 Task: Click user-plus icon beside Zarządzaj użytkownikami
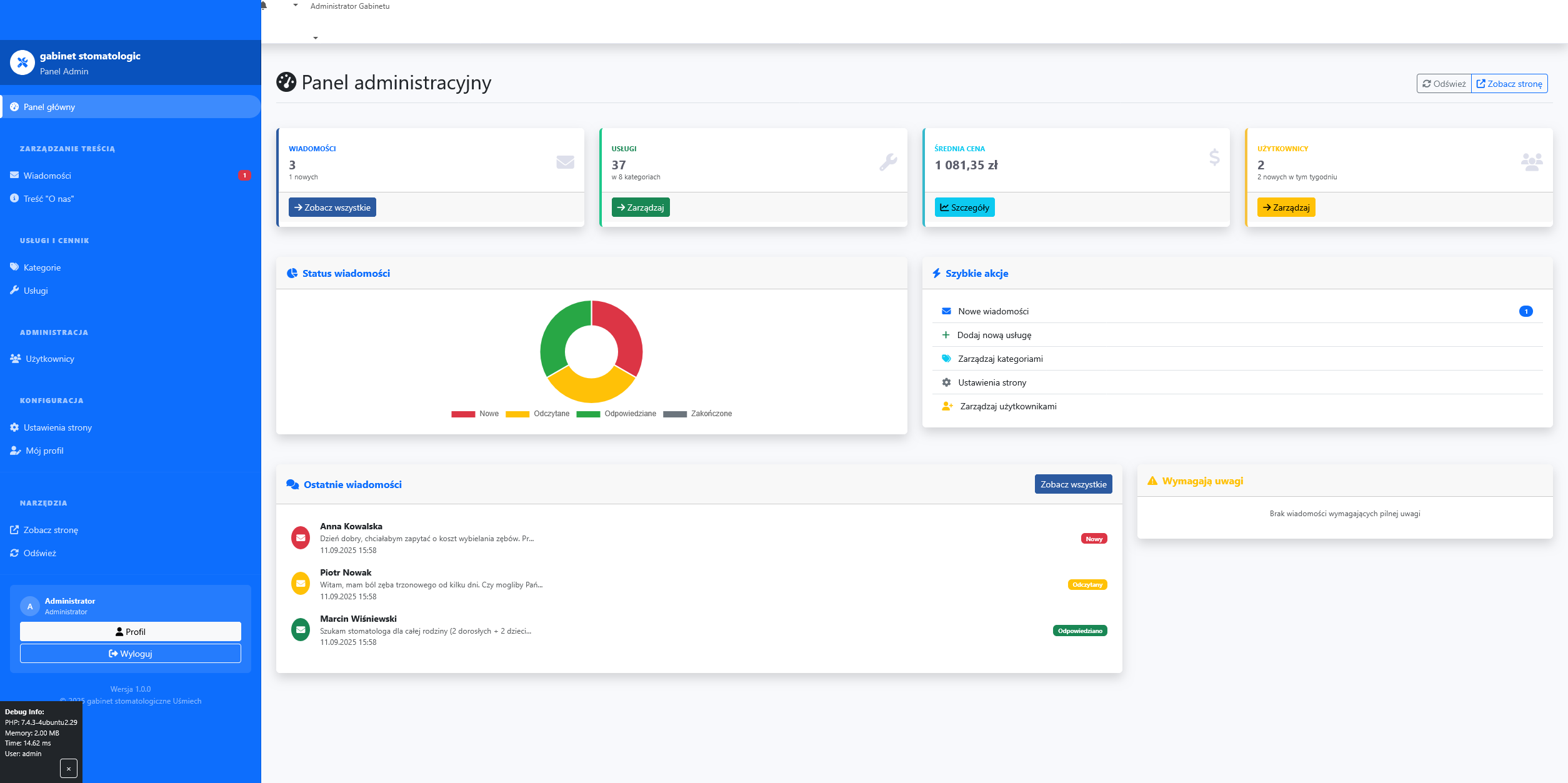pos(947,406)
